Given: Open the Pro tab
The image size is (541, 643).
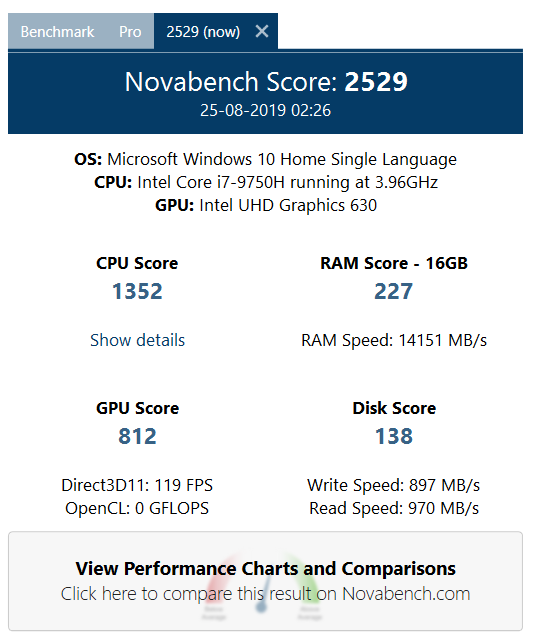Looking at the screenshot, I should tap(130, 32).
